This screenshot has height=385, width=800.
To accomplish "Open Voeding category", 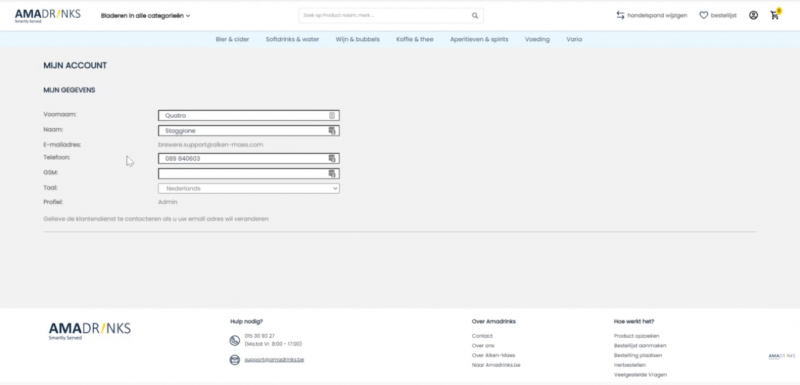I will [537, 39].
